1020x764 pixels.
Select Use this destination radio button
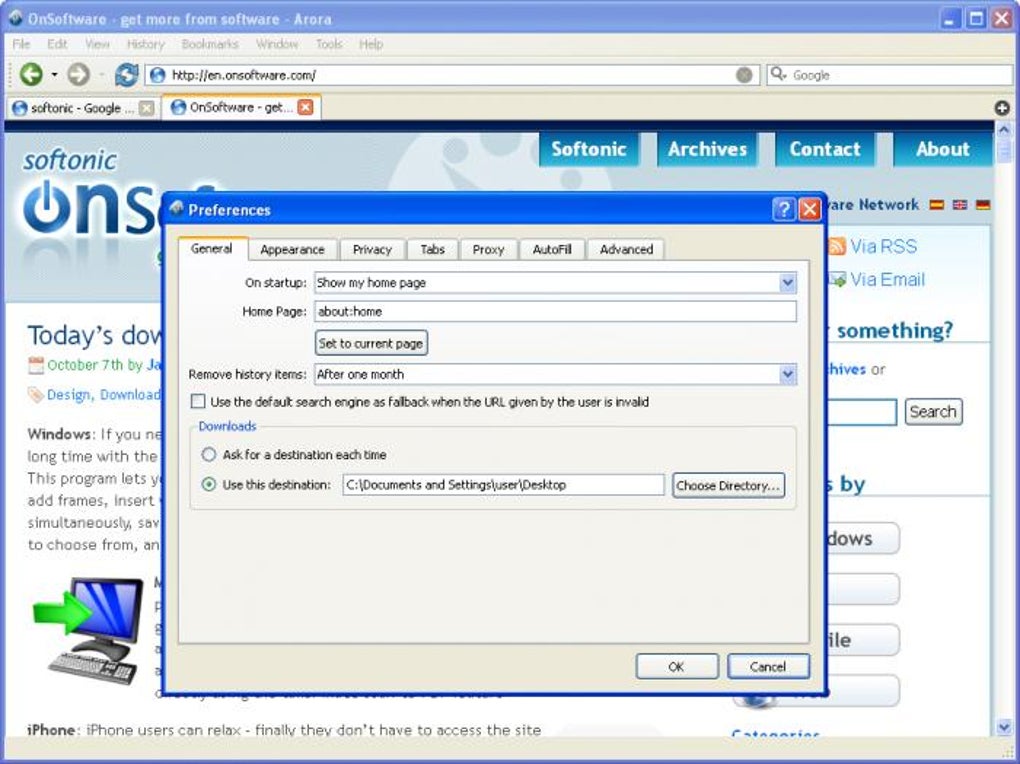(x=208, y=484)
